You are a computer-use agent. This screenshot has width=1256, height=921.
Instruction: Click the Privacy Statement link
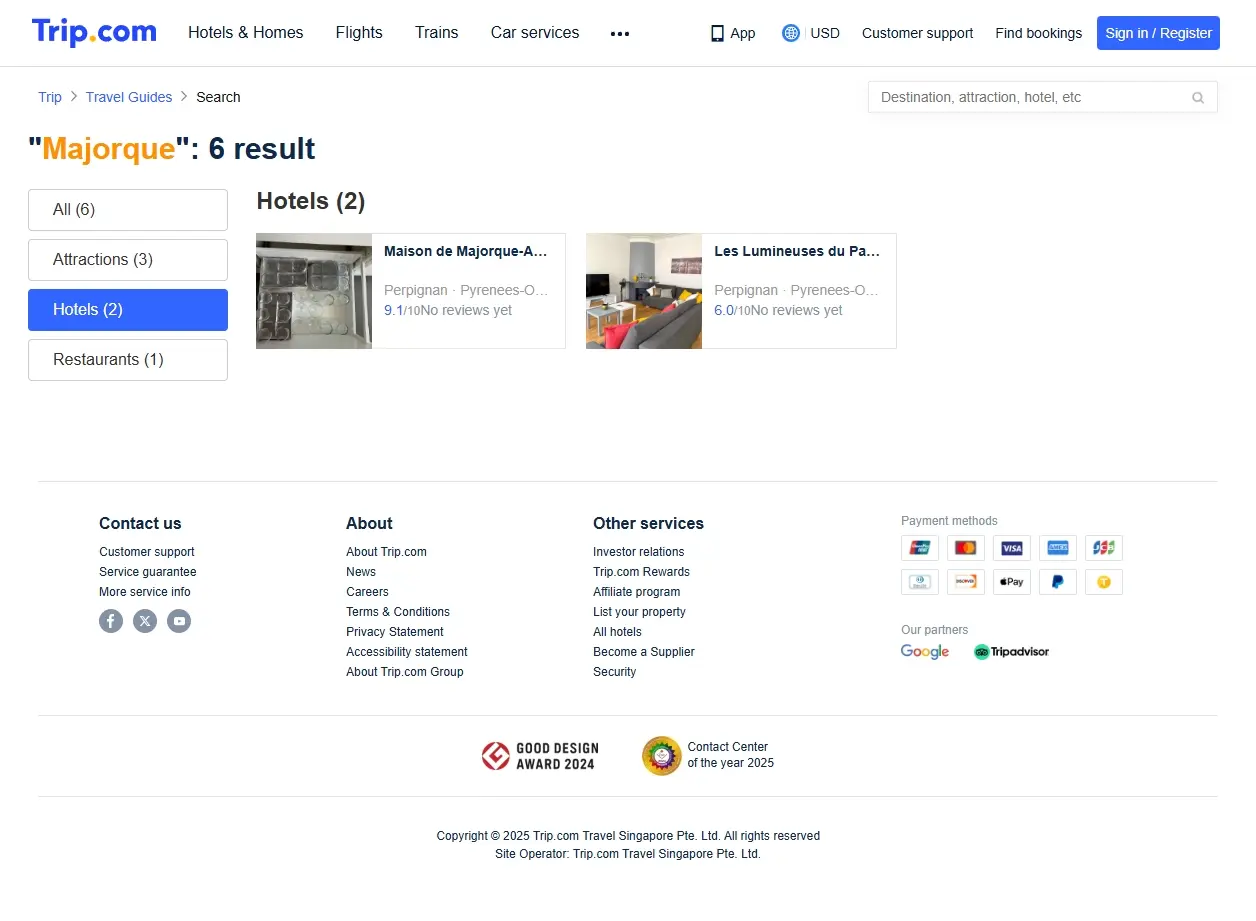[x=395, y=632]
